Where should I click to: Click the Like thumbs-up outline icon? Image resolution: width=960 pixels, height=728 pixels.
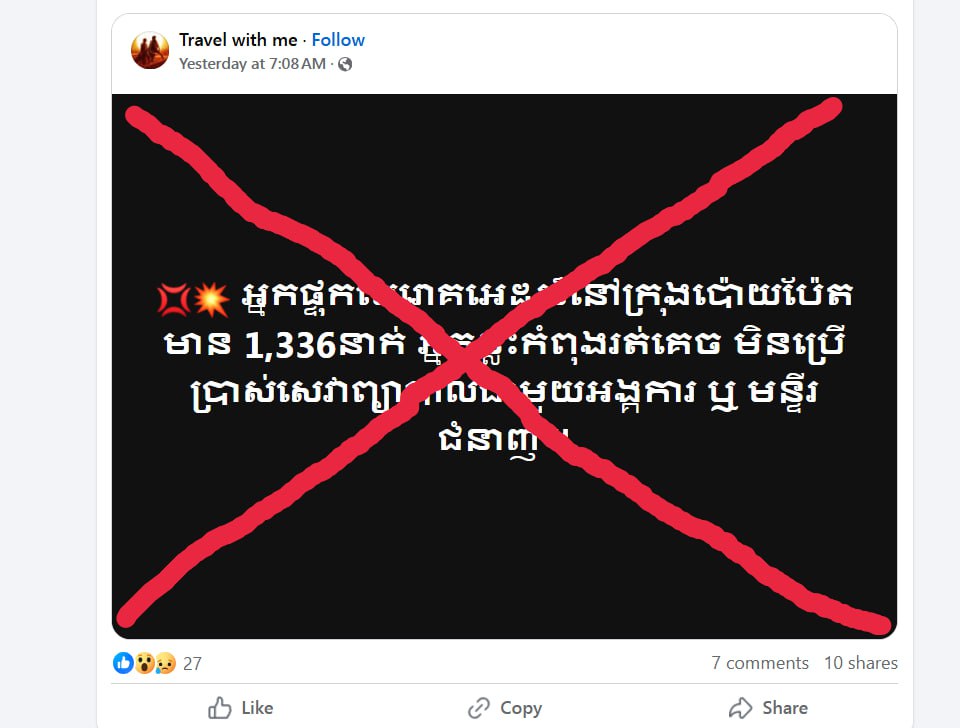pos(220,708)
